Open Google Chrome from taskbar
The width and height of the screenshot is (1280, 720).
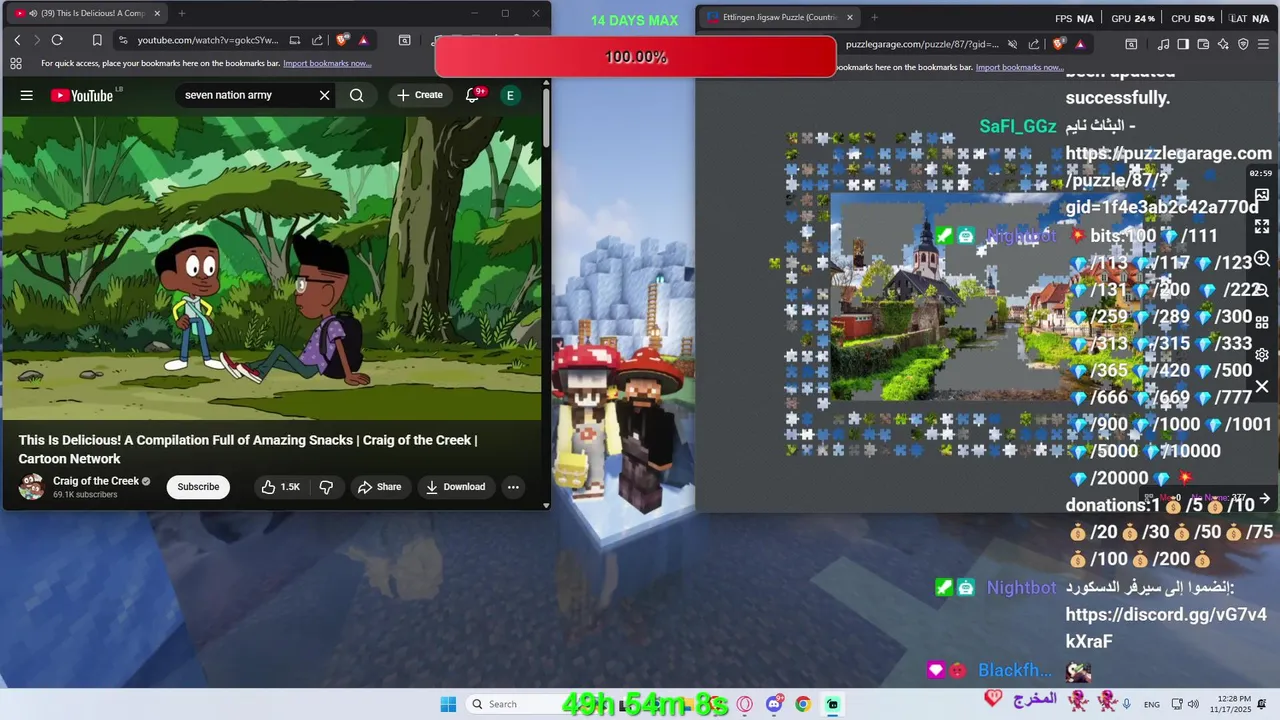point(803,704)
